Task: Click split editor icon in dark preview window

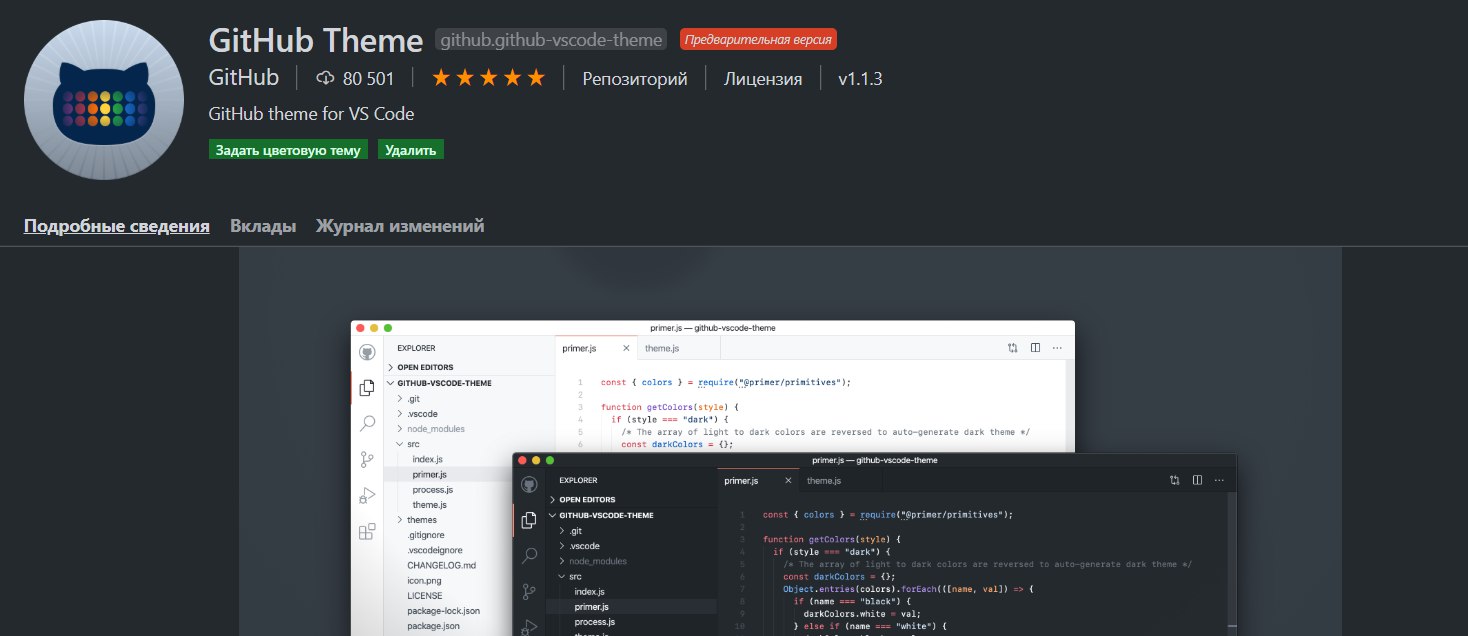Action: 1197,480
